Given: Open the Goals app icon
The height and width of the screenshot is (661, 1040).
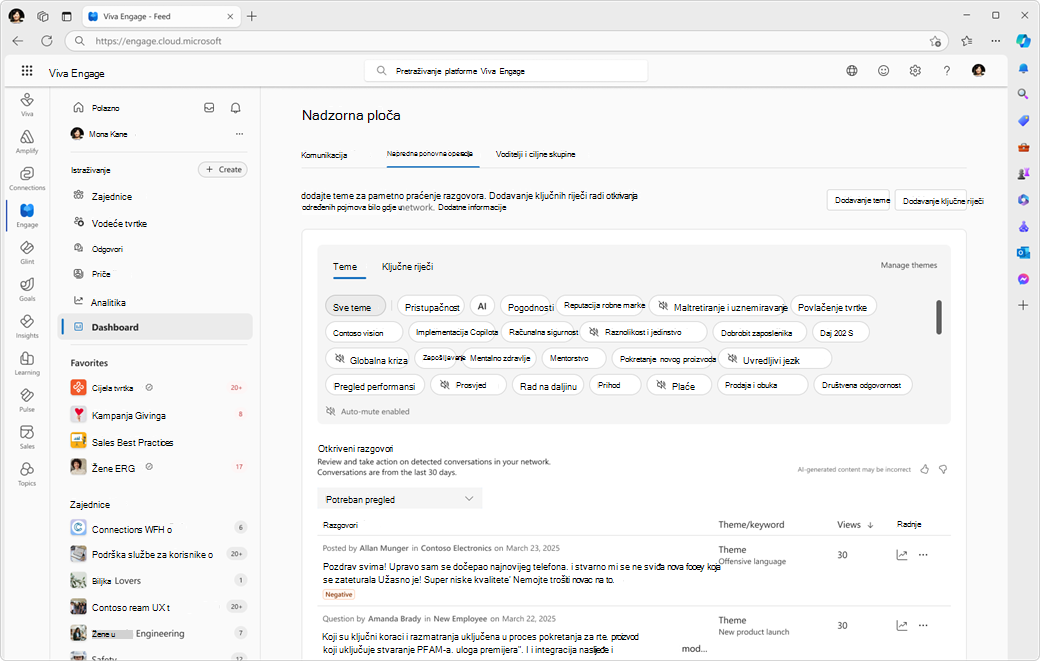Looking at the screenshot, I should pyautogui.click(x=27, y=289).
